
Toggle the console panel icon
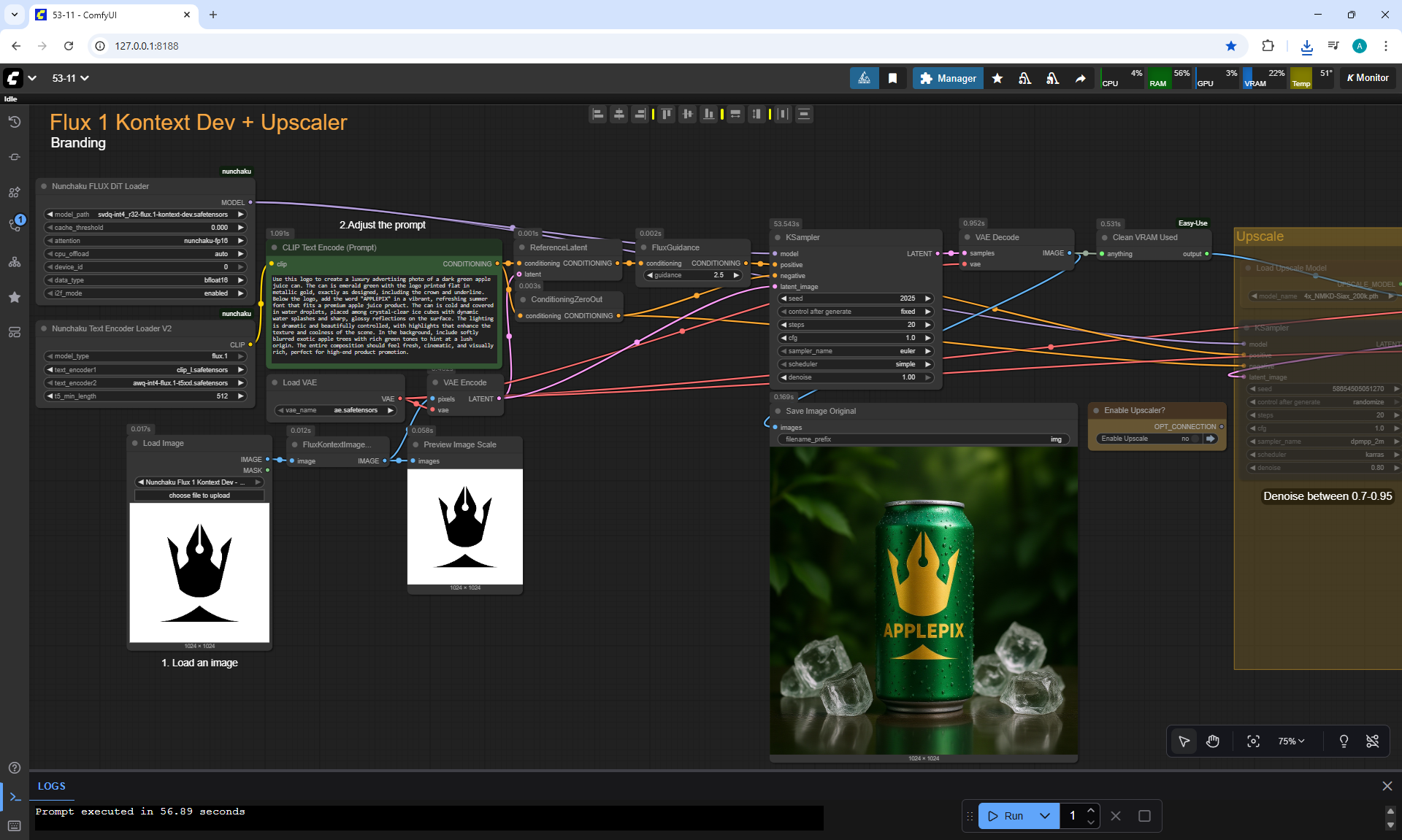pos(15,797)
